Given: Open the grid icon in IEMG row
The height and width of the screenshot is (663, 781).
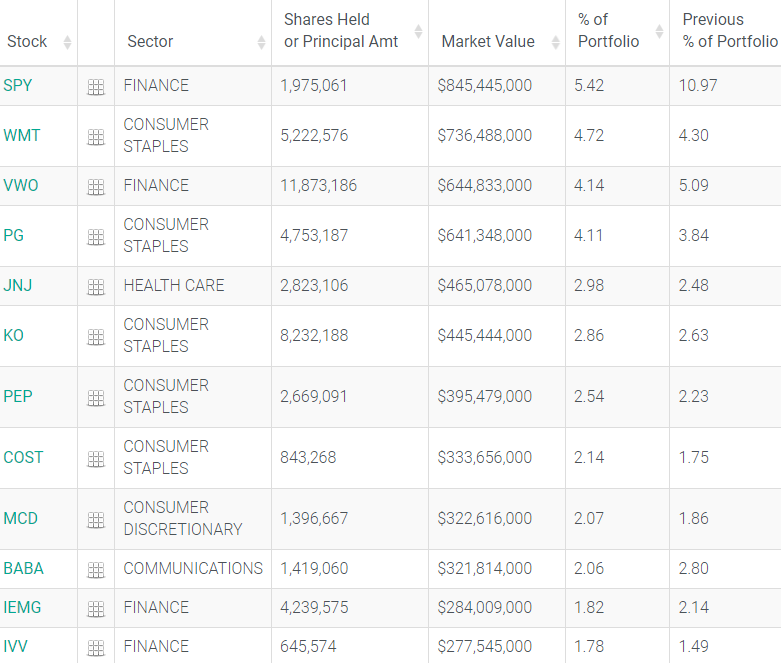Looking at the screenshot, I should [x=96, y=609].
